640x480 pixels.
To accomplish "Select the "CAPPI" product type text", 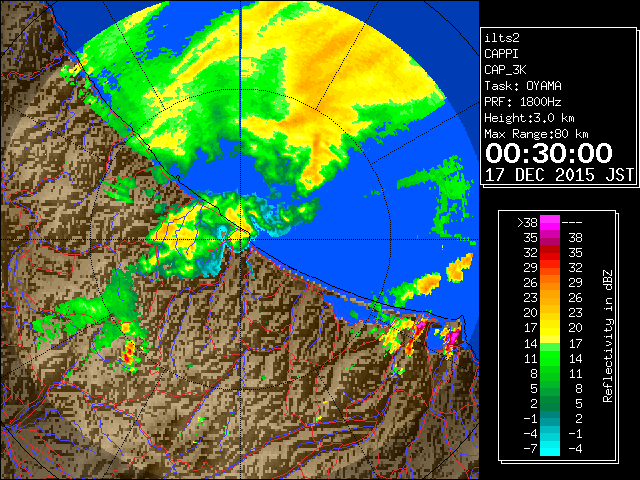I will coord(501,54).
